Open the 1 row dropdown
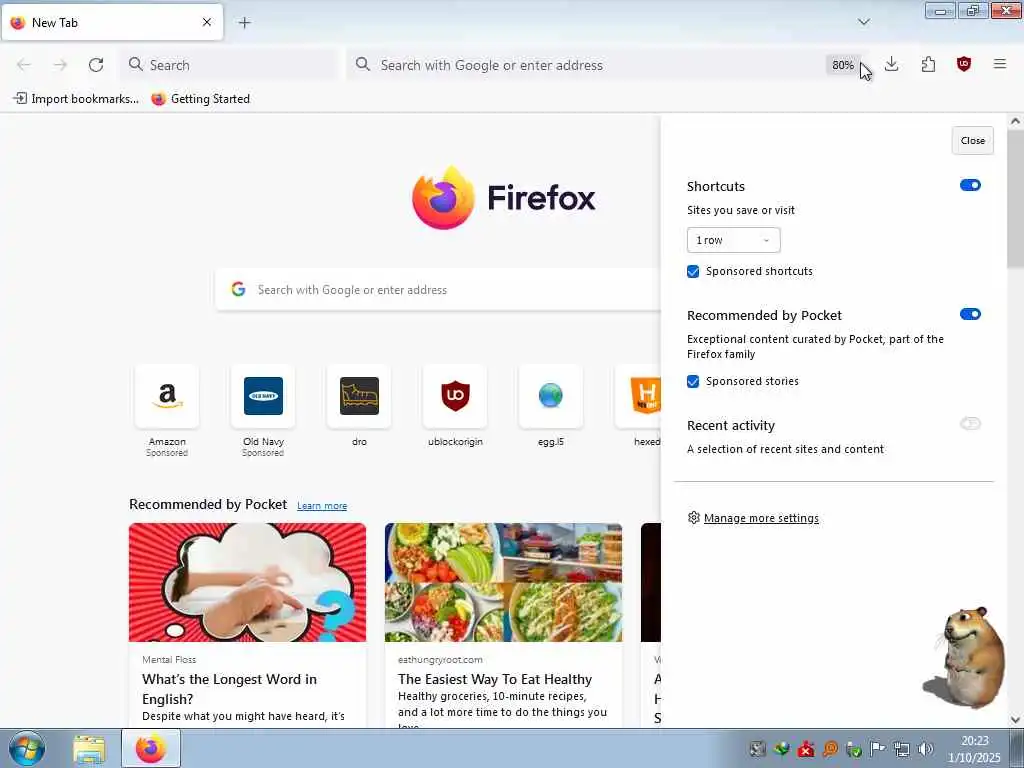This screenshot has height=768, width=1024. coord(733,240)
